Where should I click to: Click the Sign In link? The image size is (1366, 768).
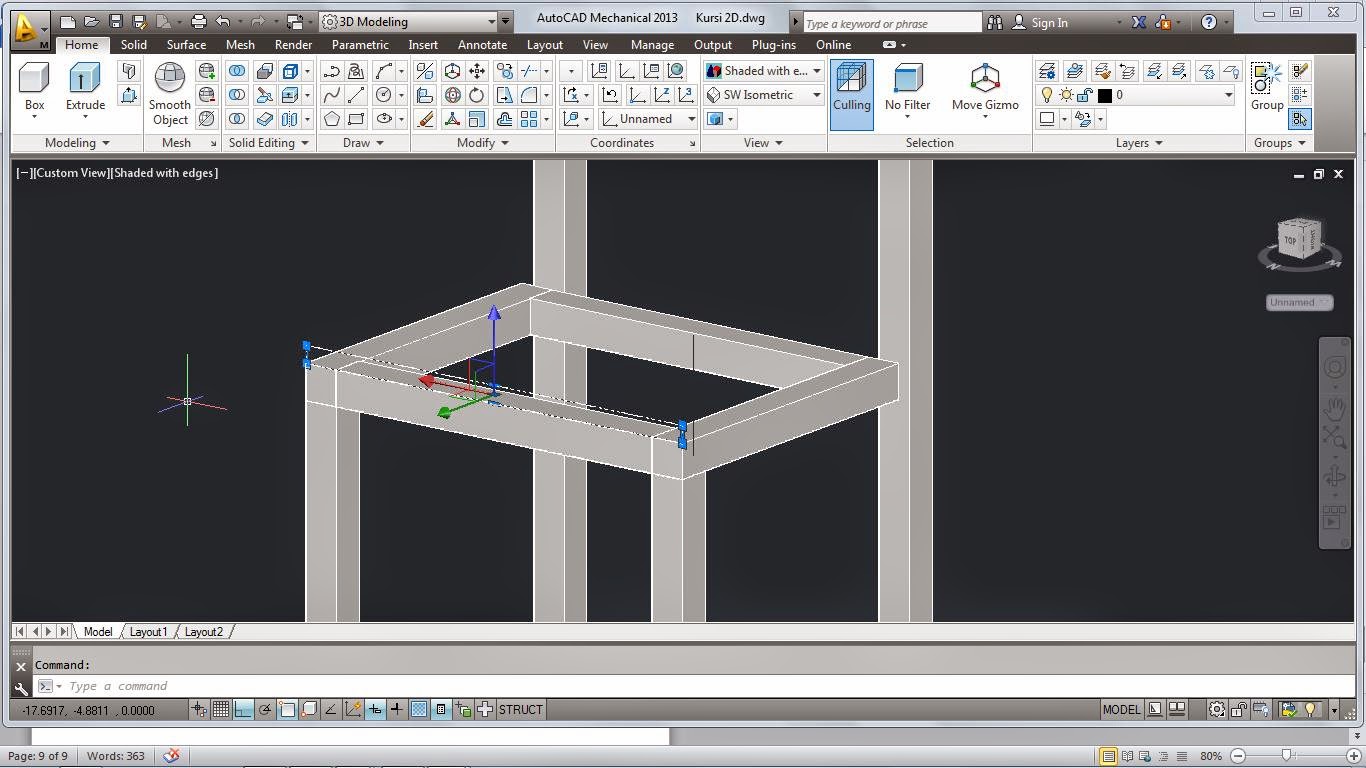click(1048, 21)
